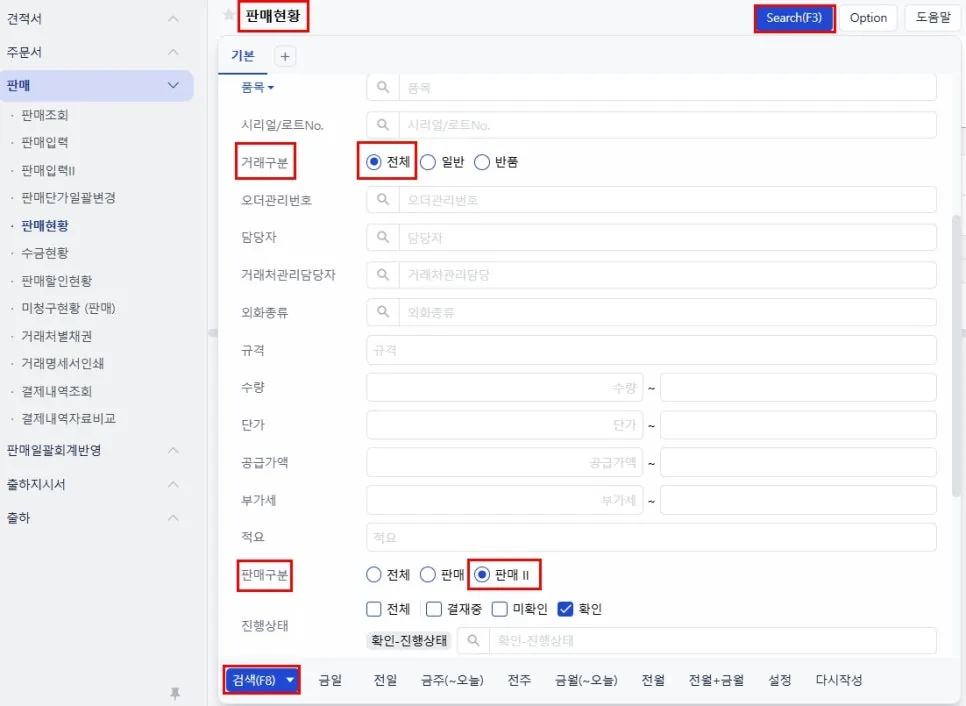This screenshot has width=966, height=706.
Task: Click the 규격 input field
Action: click(651, 351)
